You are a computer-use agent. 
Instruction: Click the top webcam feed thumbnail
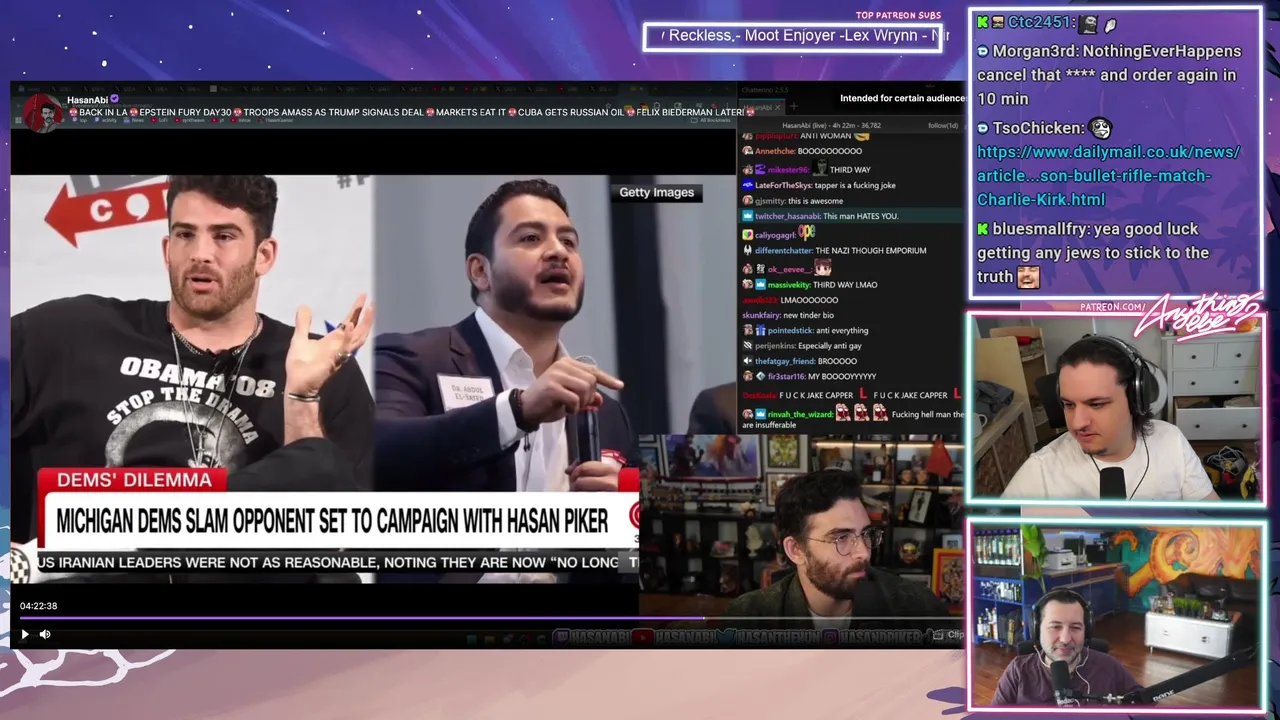(x=1115, y=408)
